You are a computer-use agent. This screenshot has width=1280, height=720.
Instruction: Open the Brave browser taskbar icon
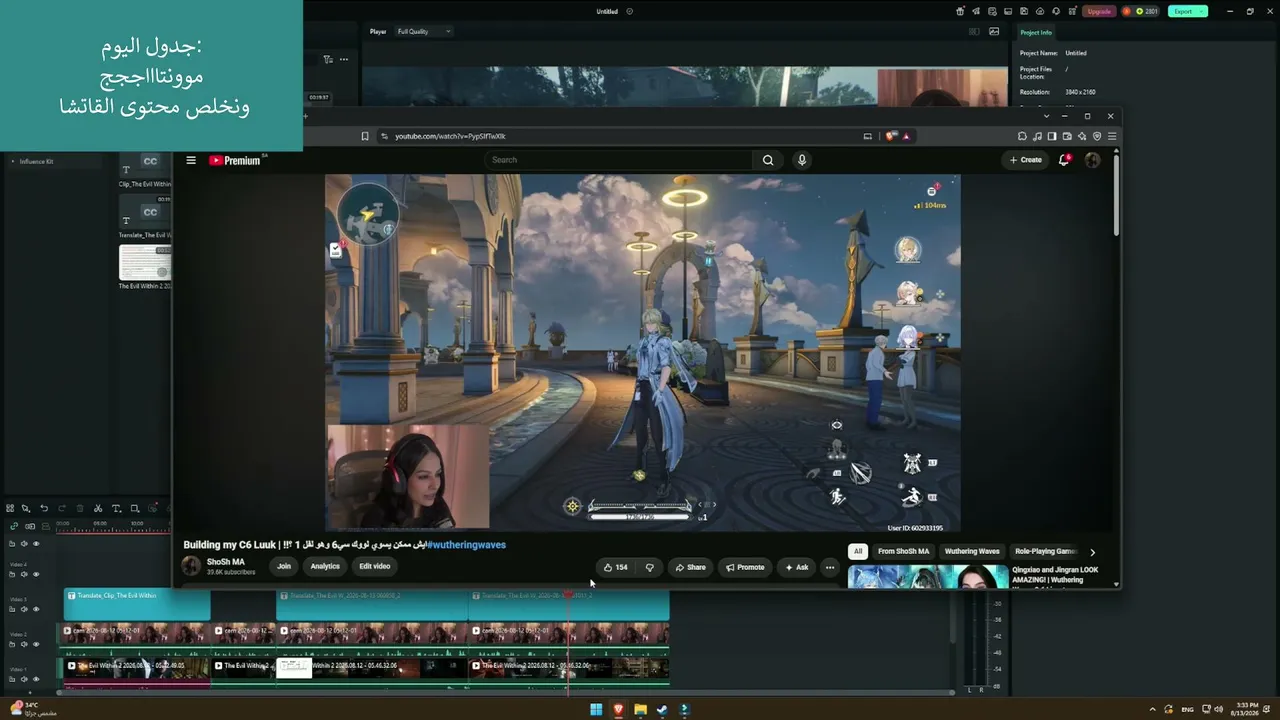(x=618, y=710)
